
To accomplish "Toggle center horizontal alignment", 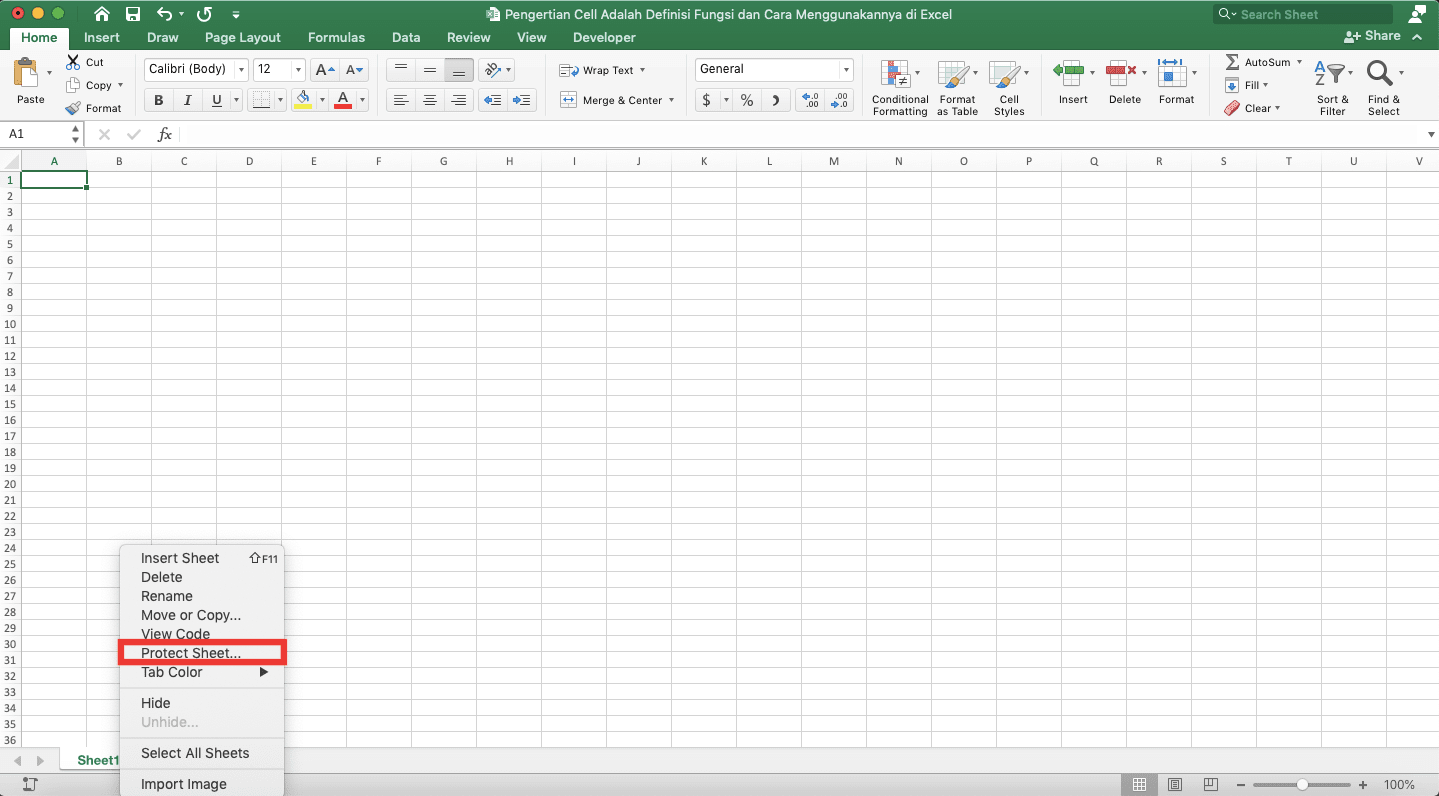I will (430, 100).
